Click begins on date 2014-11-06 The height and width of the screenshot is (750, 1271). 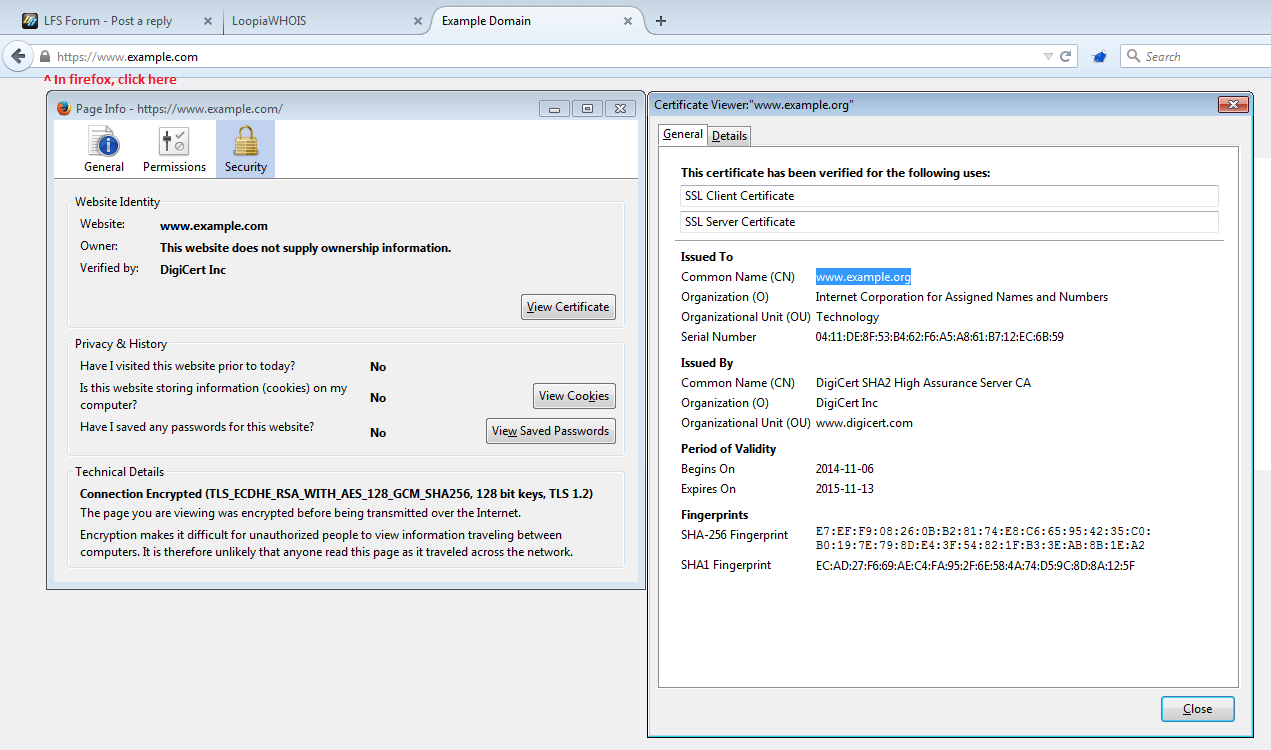(x=846, y=469)
